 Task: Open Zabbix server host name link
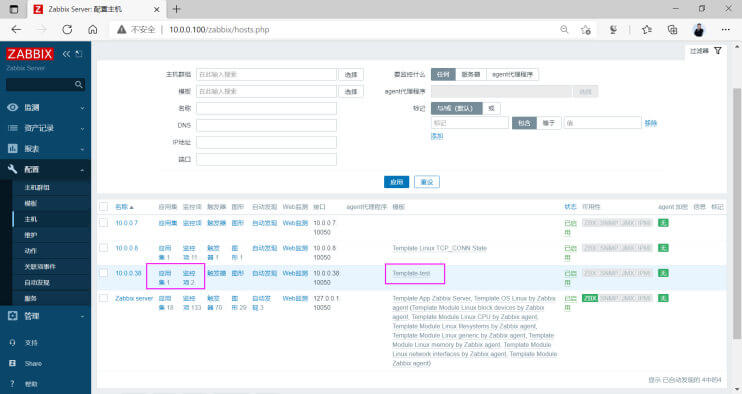coord(134,298)
